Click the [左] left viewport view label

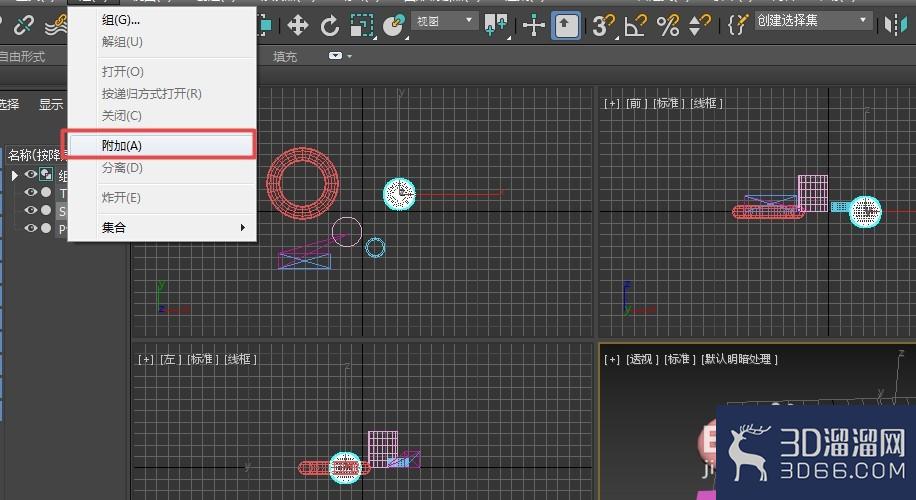(171, 359)
